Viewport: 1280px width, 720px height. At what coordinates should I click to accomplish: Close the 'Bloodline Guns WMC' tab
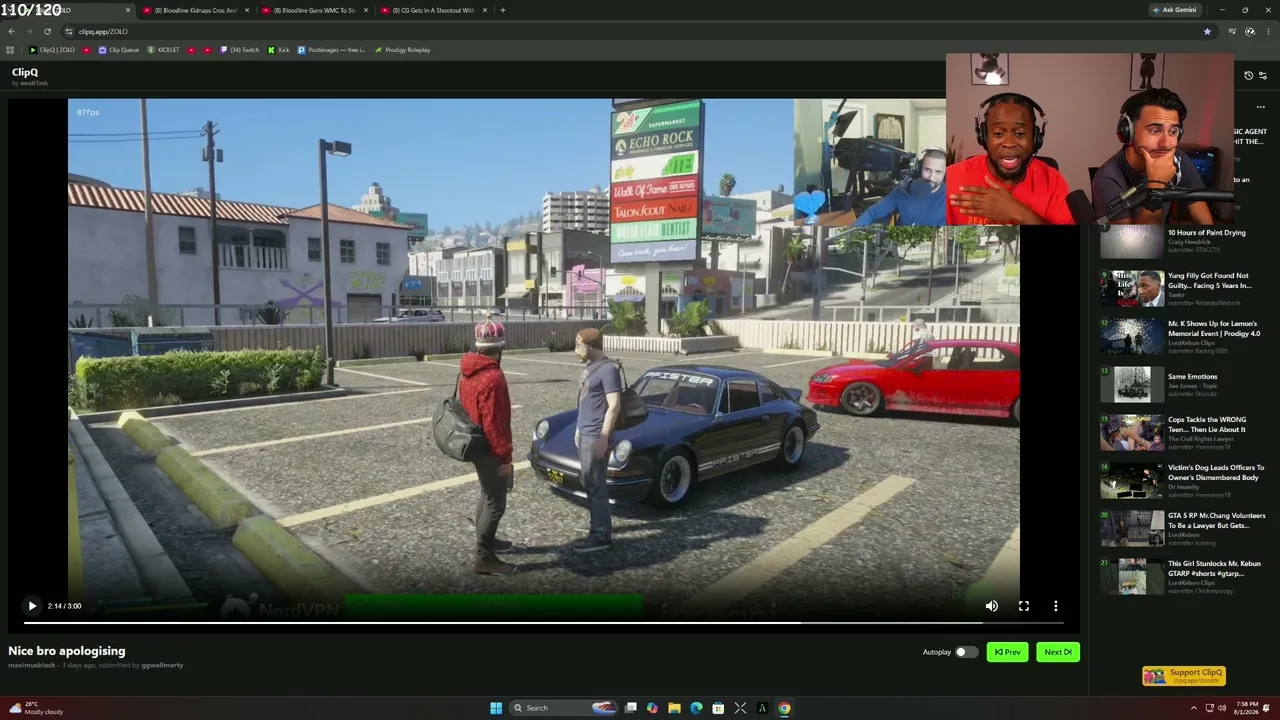click(366, 10)
